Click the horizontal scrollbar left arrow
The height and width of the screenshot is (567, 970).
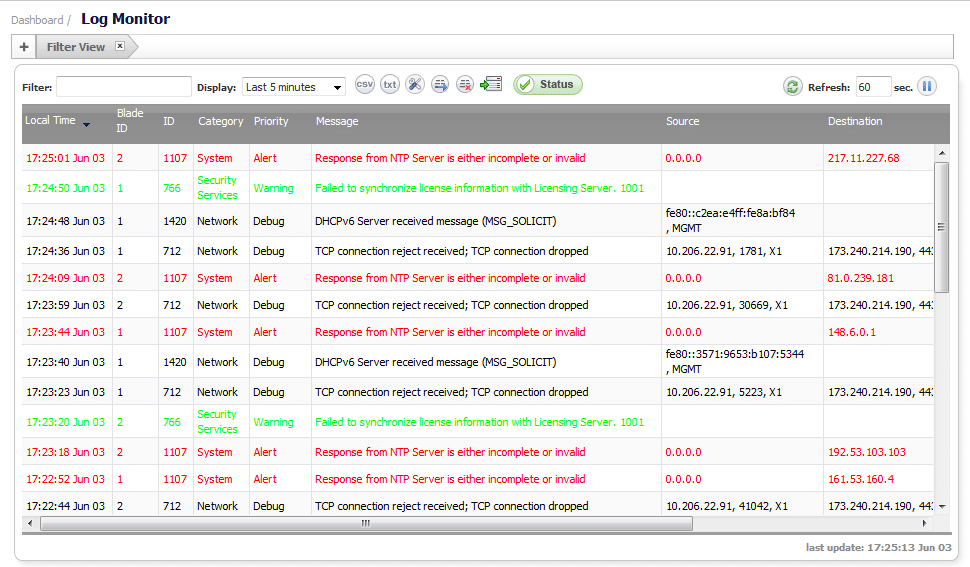(30, 523)
